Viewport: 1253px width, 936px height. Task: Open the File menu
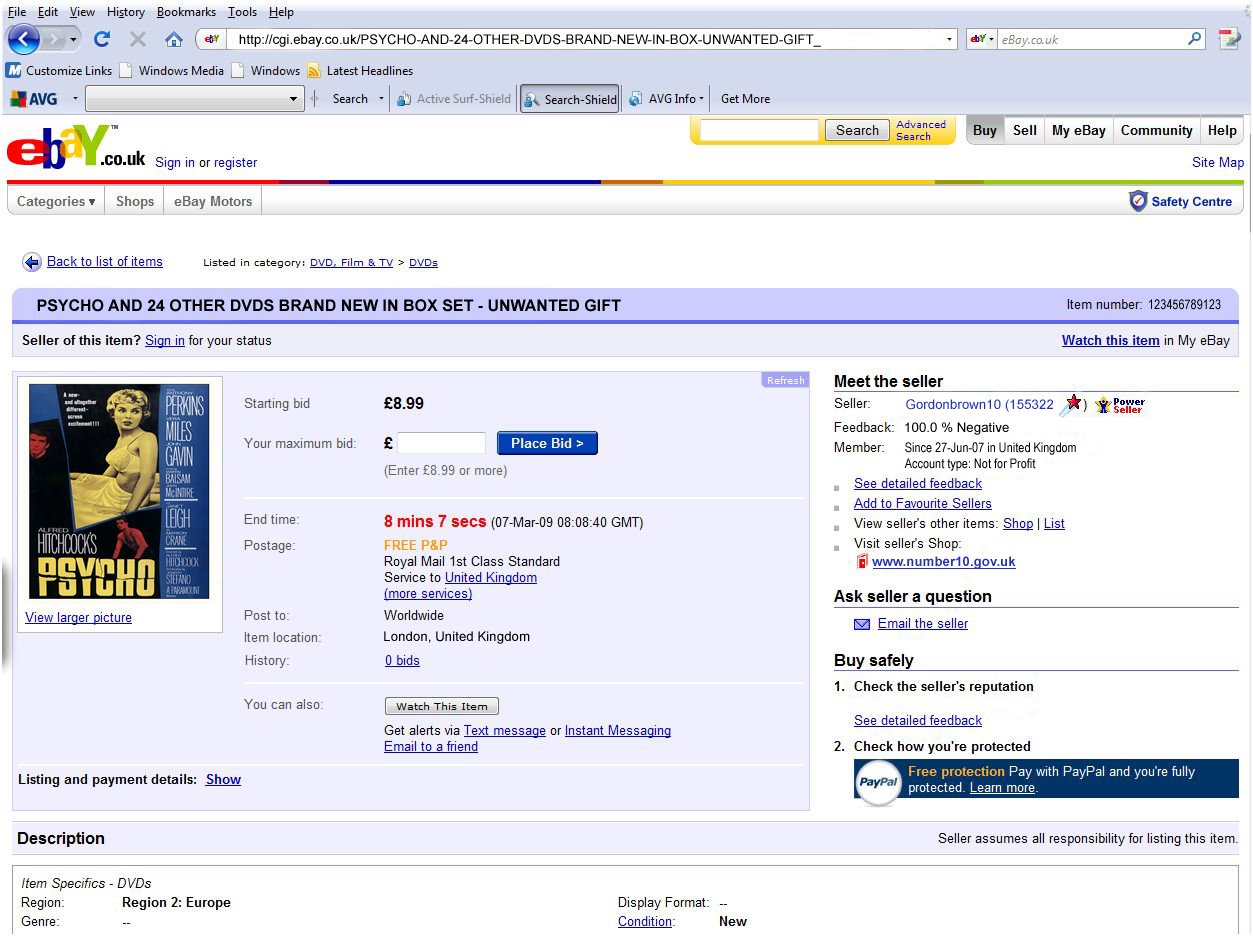[x=17, y=12]
